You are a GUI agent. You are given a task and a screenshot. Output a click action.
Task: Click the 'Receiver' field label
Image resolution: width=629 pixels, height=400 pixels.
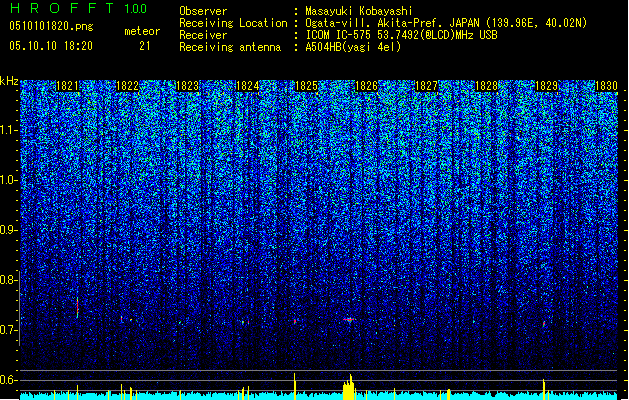point(203,35)
